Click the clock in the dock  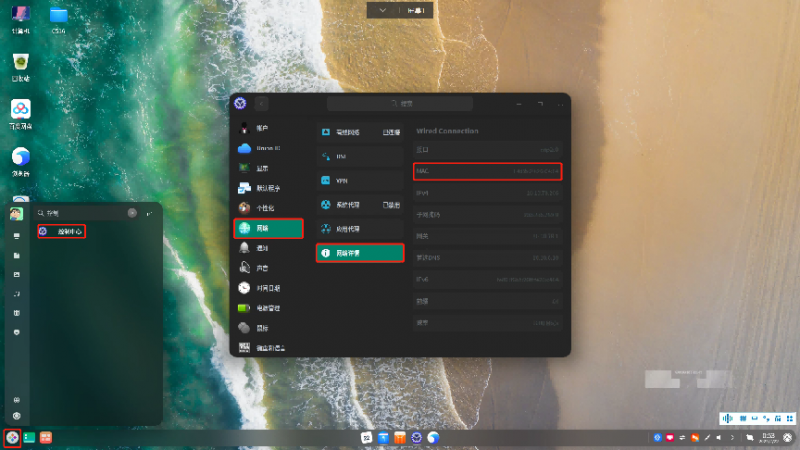pyautogui.click(x=769, y=438)
